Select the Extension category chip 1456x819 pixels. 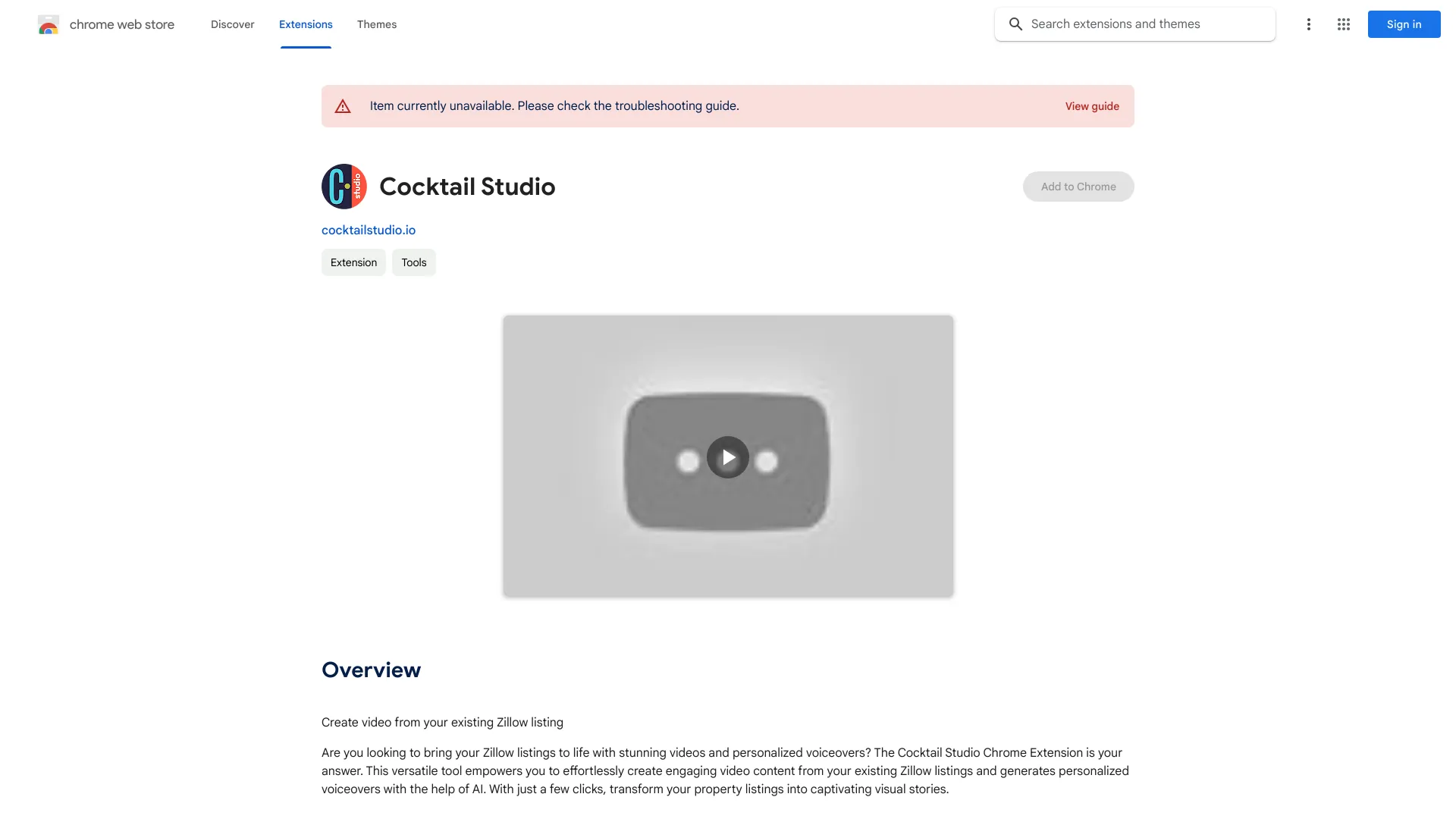coord(353,262)
